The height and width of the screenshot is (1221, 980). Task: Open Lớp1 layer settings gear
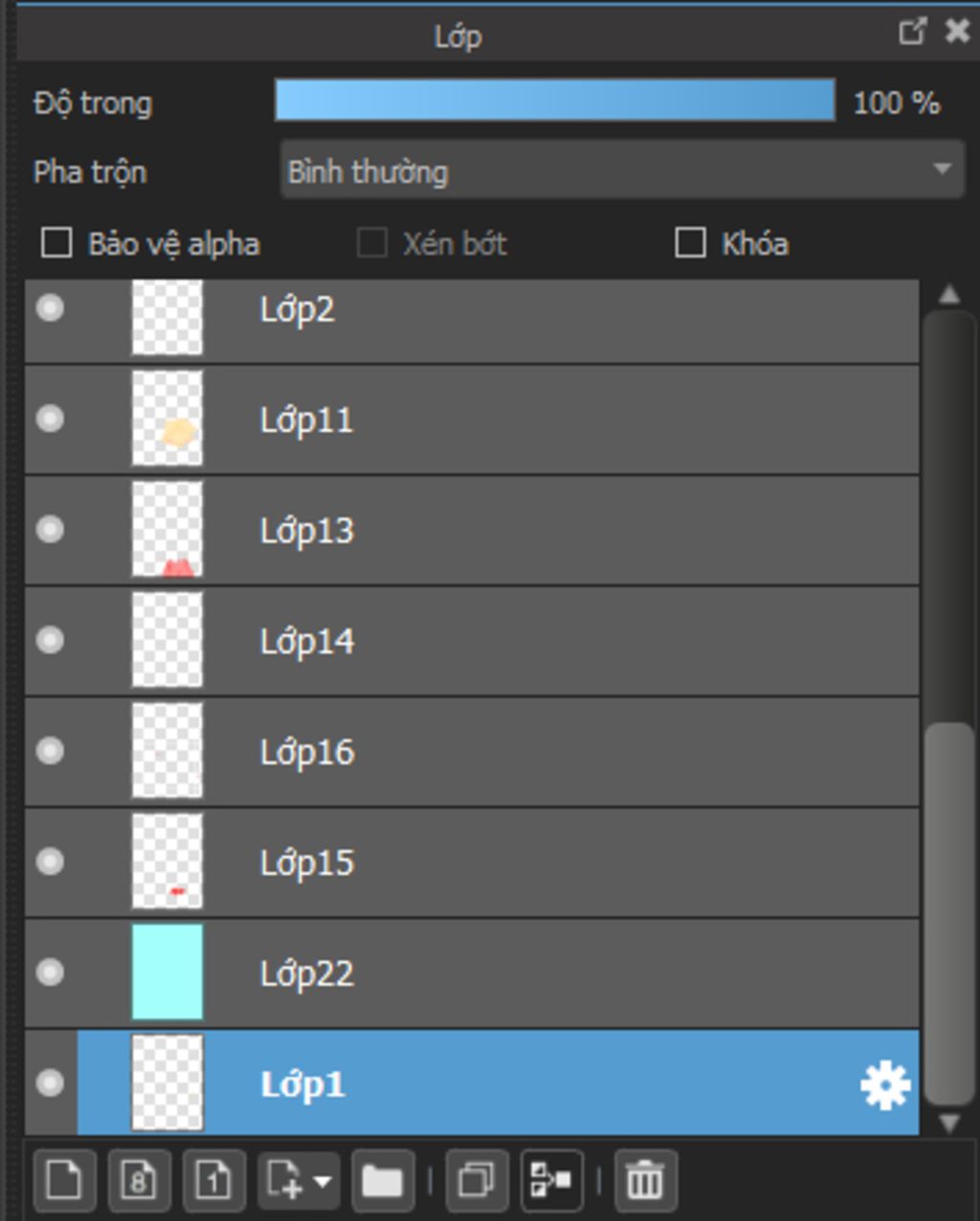884,1085
